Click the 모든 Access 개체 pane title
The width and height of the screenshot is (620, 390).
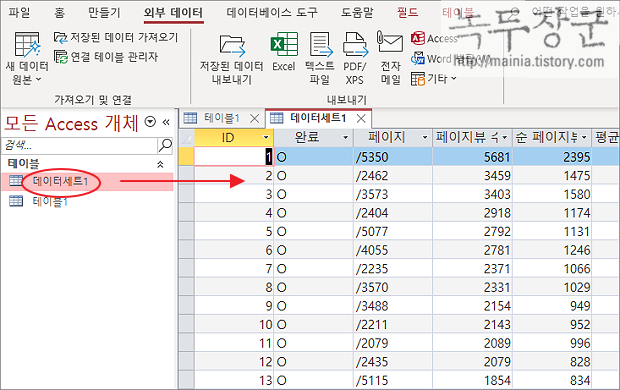(71, 123)
